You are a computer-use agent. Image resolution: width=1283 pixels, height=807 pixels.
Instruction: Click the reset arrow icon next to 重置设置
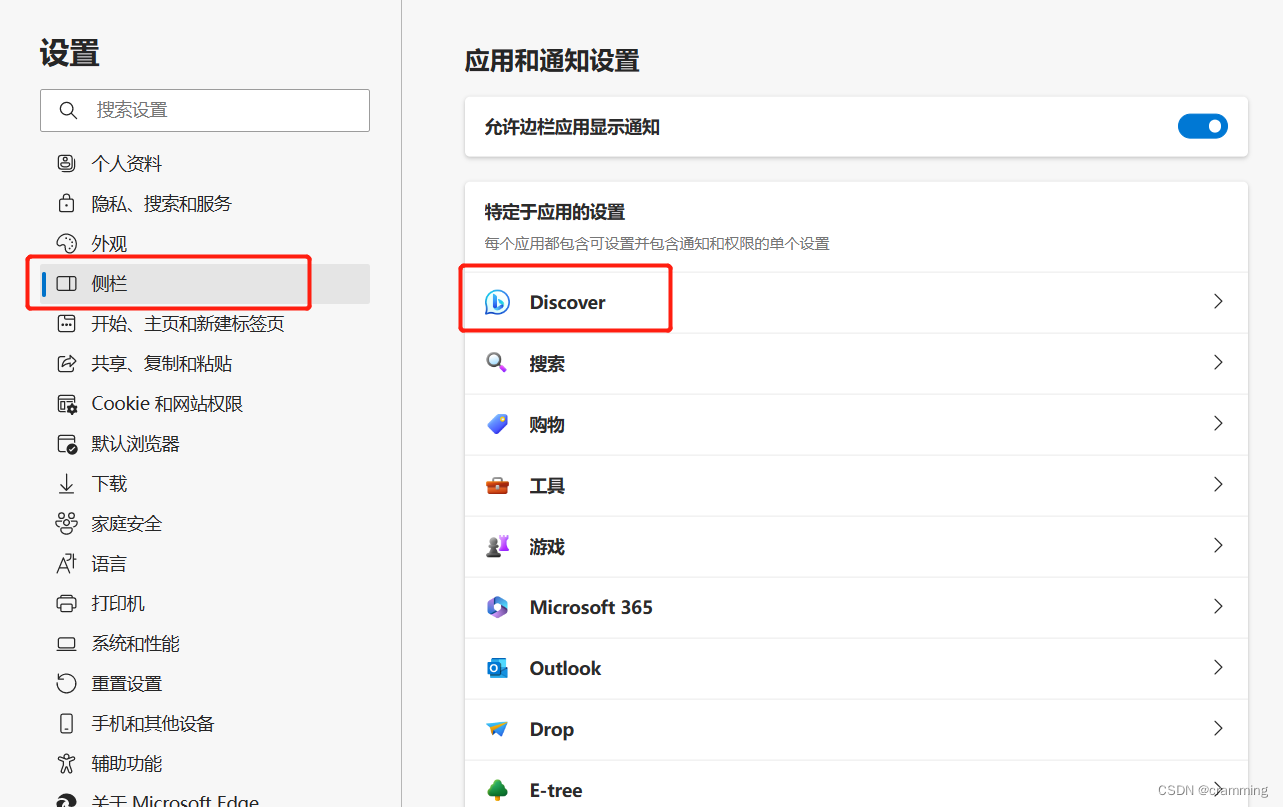point(66,684)
